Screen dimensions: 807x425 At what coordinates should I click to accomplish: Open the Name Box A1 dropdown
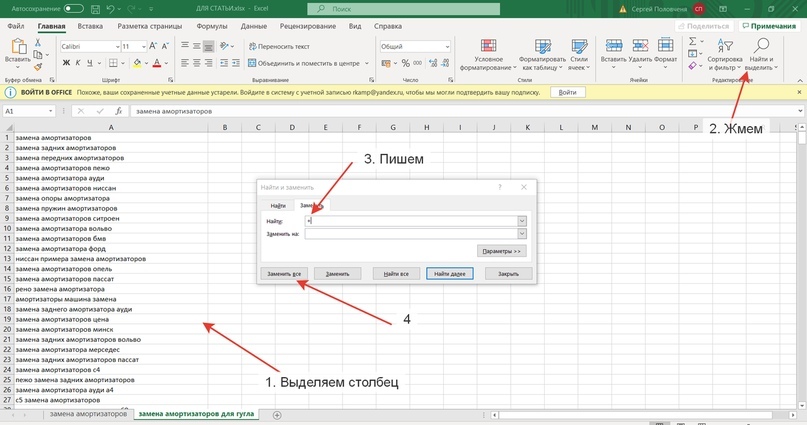pyautogui.click(x=50, y=111)
